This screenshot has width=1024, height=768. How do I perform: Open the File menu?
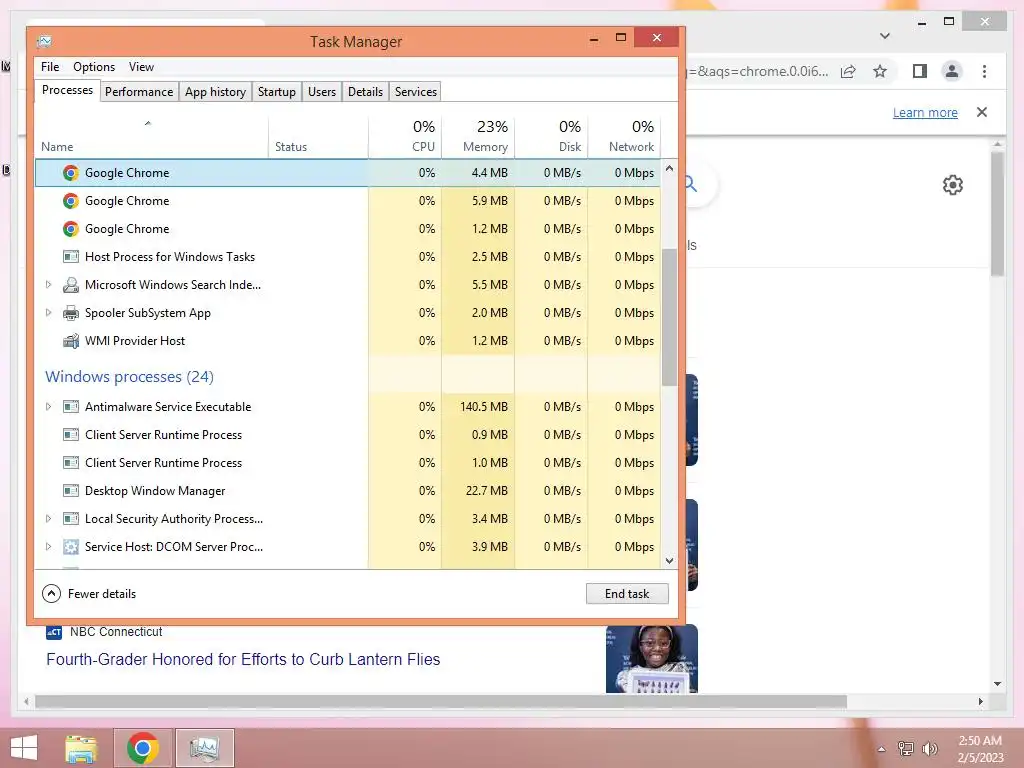[50, 67]
